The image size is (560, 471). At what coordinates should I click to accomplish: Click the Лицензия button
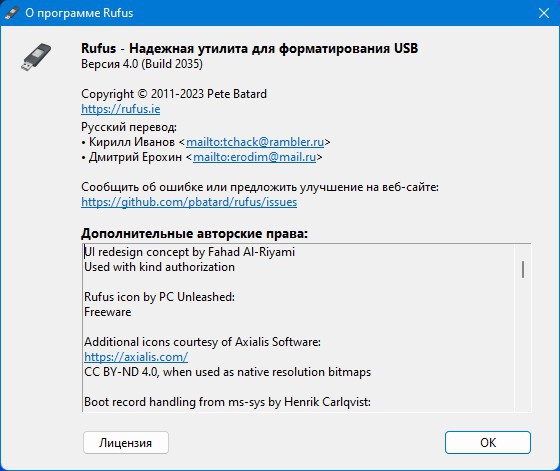[126, 442]
